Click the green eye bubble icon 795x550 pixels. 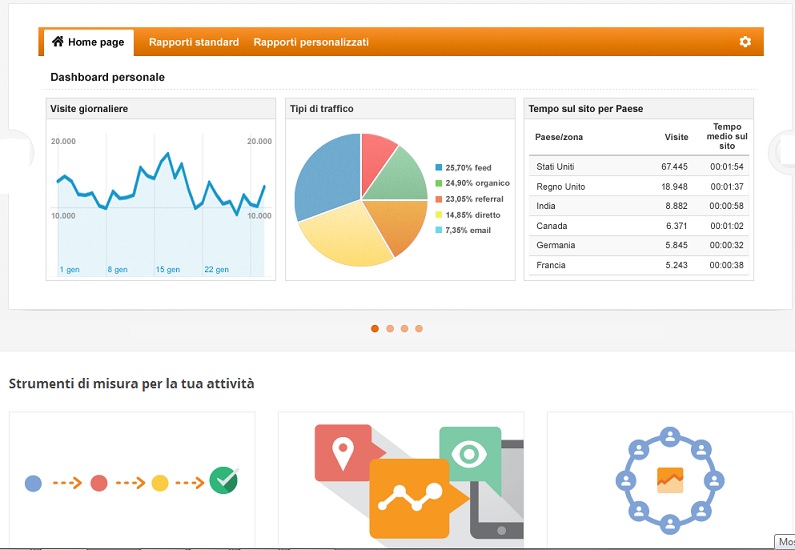470,455
